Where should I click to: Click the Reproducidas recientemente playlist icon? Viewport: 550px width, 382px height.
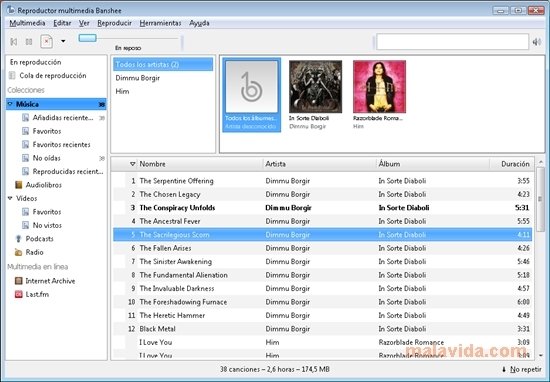point(25,172)
